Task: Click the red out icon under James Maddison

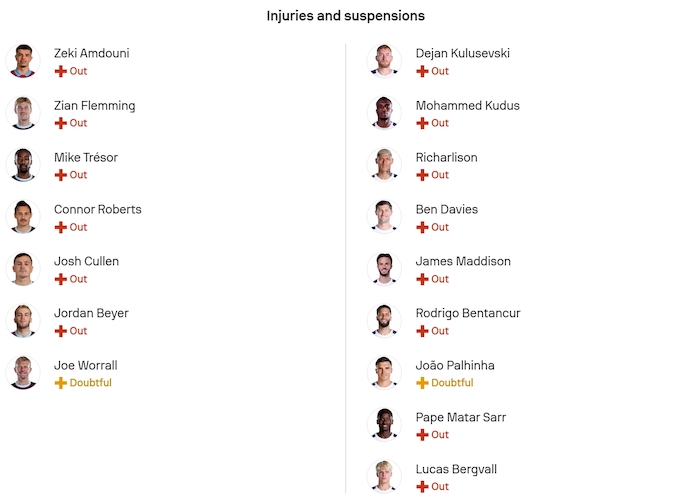Action: pyautogui.click(x=422, y=279)
